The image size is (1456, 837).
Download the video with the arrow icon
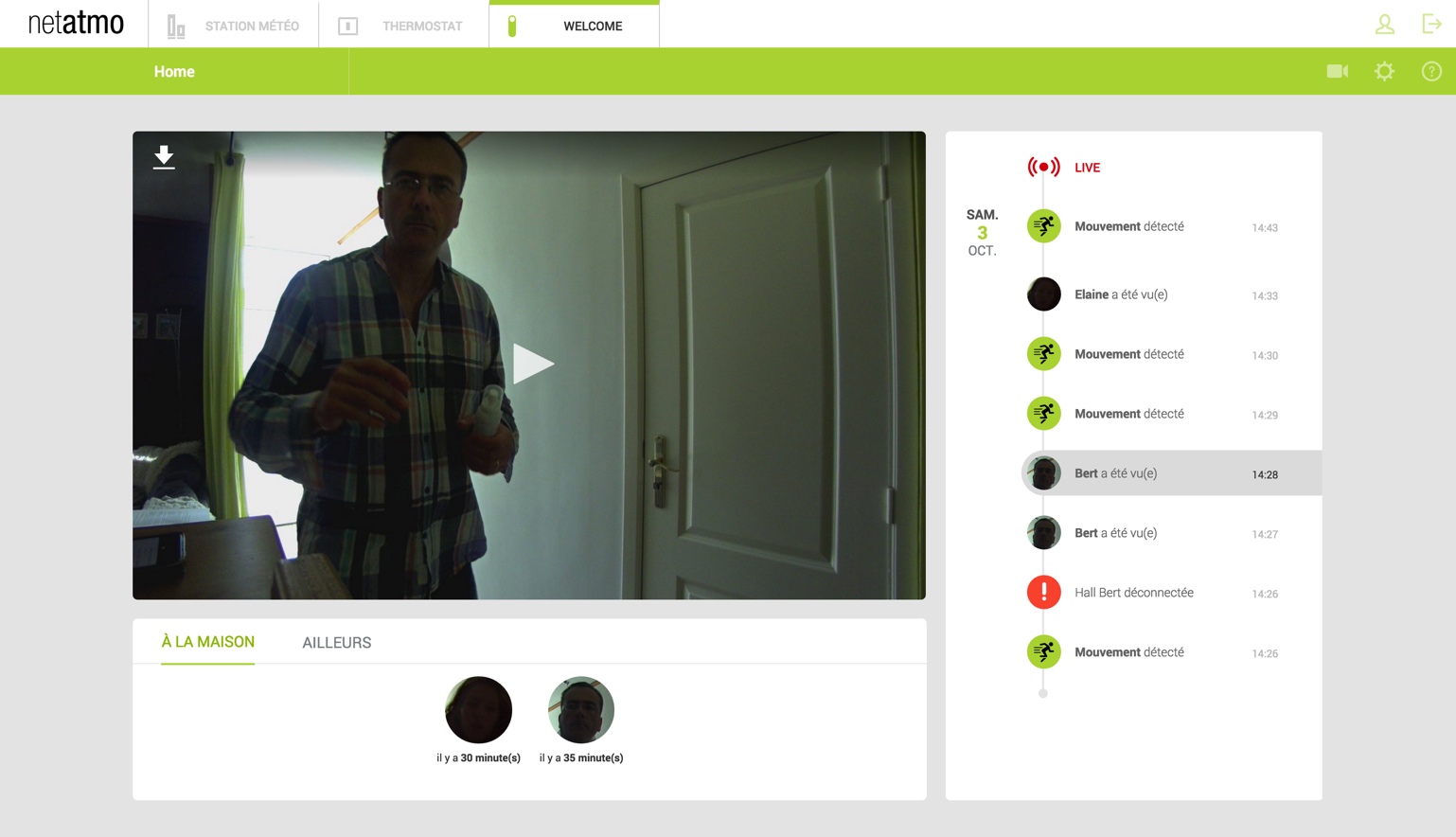pos(164,157)
